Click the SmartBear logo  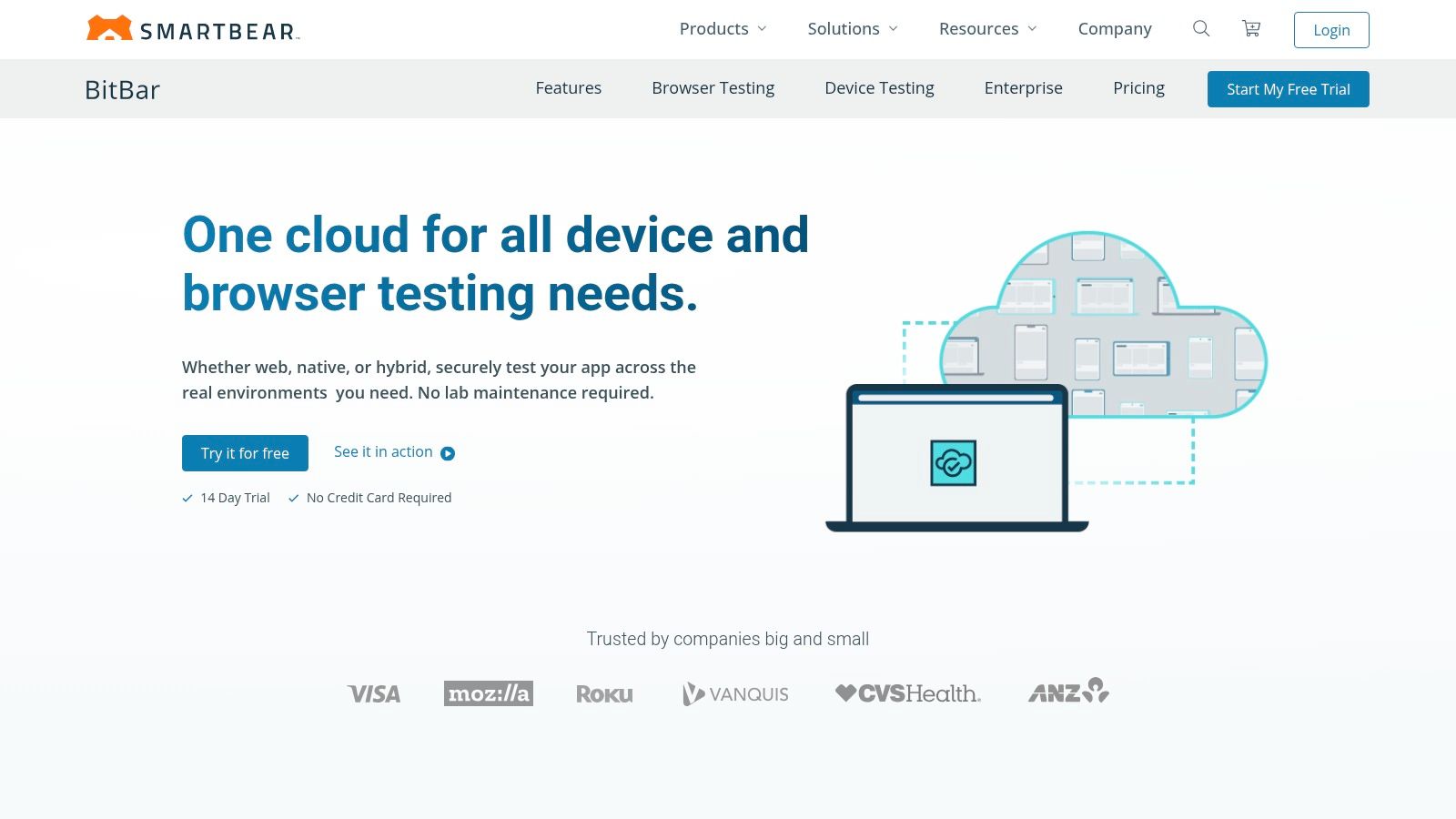pos(192,29)
